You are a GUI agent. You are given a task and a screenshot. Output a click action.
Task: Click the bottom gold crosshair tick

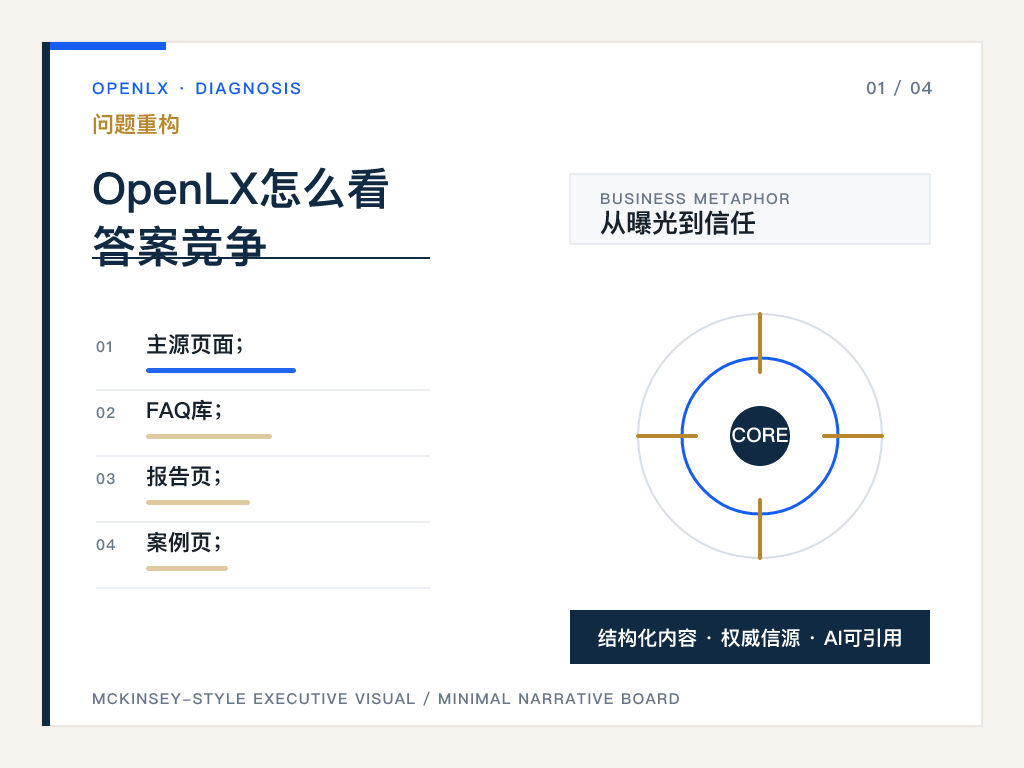pyautogui.click(x=760, y=528)
